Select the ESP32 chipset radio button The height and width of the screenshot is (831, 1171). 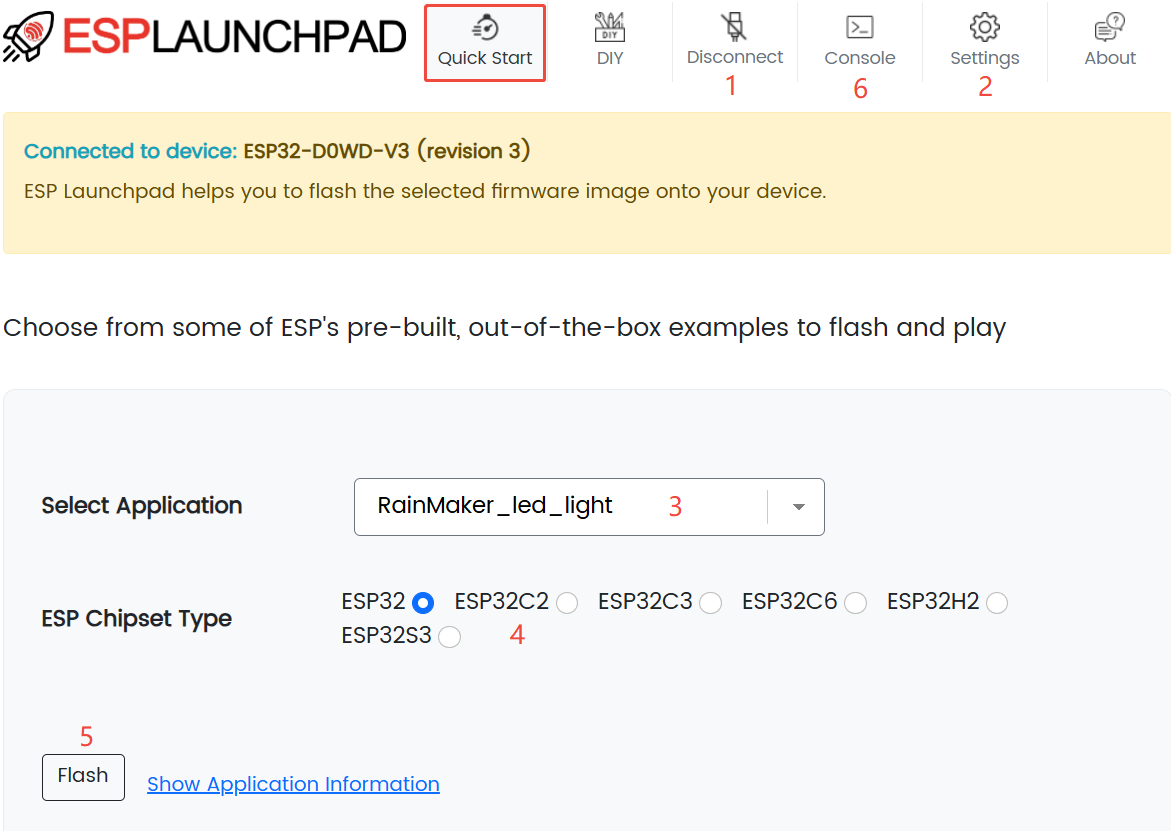pos(423,603)
